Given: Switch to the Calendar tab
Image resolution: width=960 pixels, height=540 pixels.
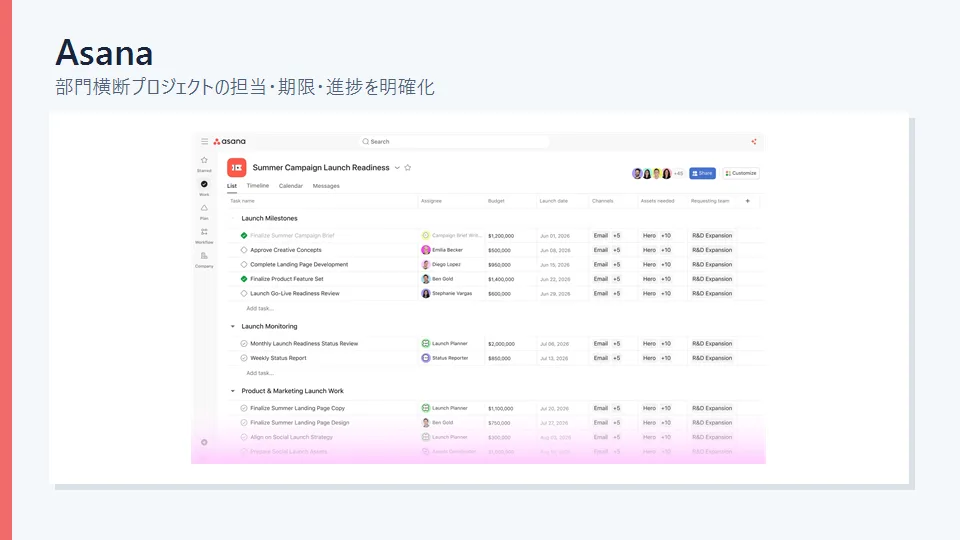Looking at the screenshot, I should [x=291, y=186].
